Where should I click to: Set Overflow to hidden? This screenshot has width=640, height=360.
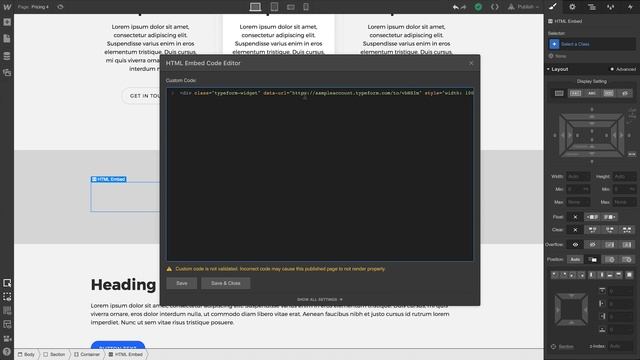click(592, 245)
